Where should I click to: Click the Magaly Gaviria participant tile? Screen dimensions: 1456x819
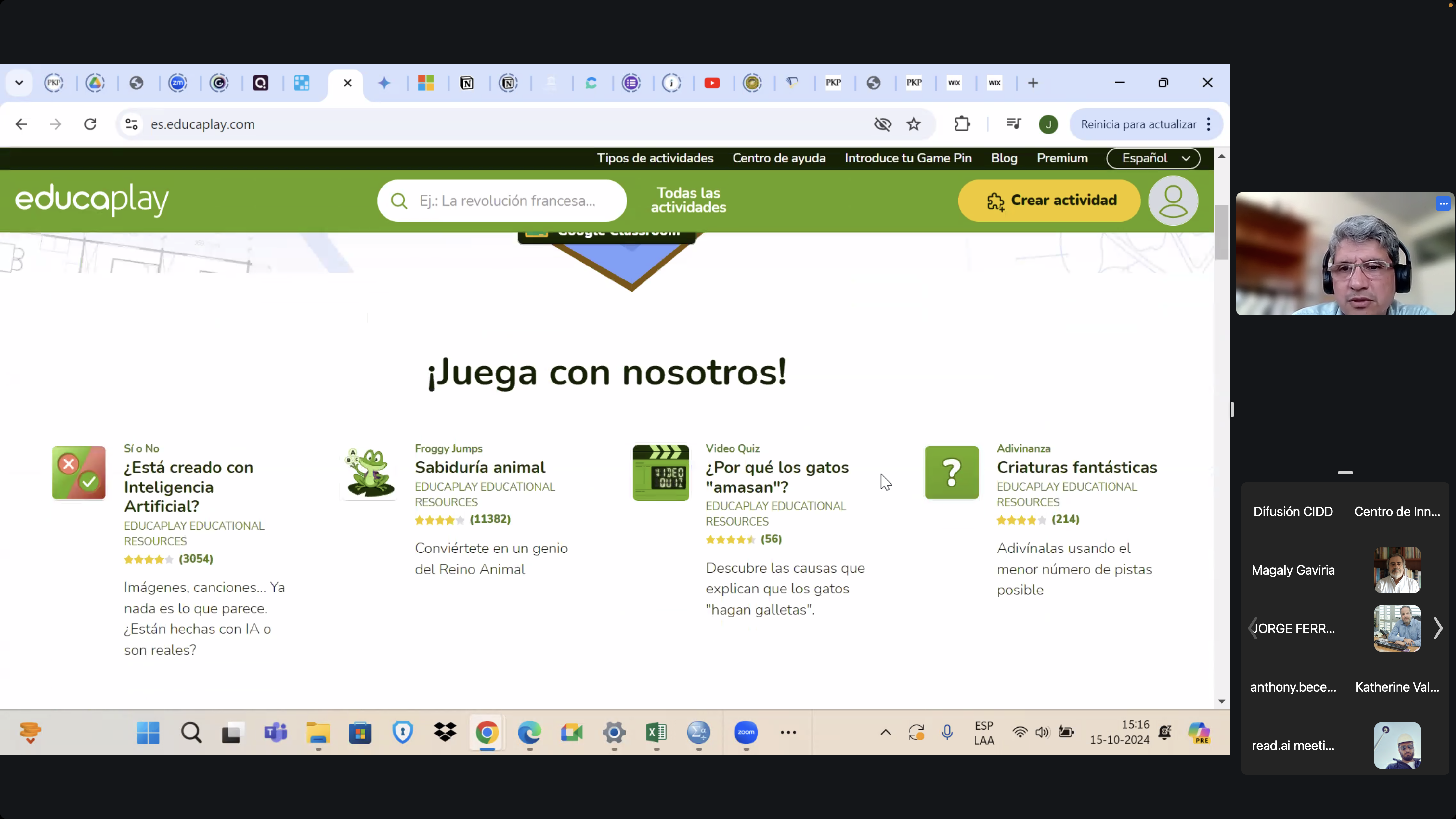1293,570
